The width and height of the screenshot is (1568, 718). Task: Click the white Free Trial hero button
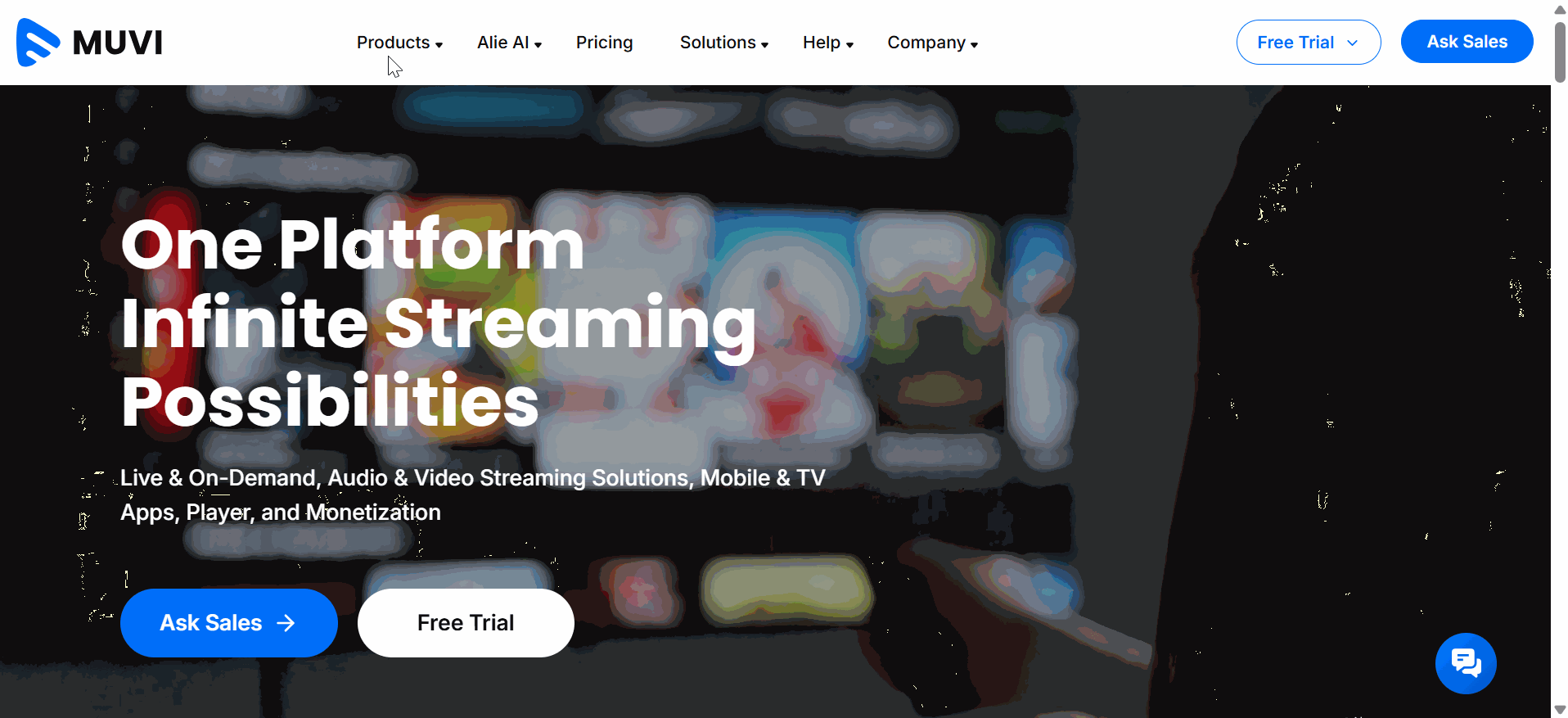pos(466,622)
